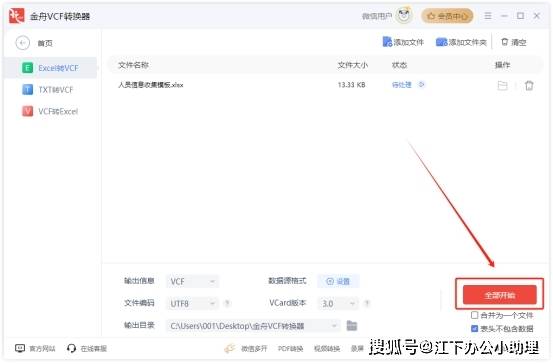The height and width of the screenshot is (364, 553).
Task: Expand the 输出目录 path dropdown
Action: [334, 326]
